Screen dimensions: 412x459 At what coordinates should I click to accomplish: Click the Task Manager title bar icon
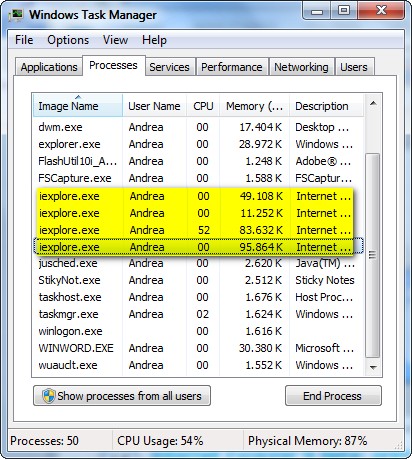pyautogui.click(x=16, y=15)
